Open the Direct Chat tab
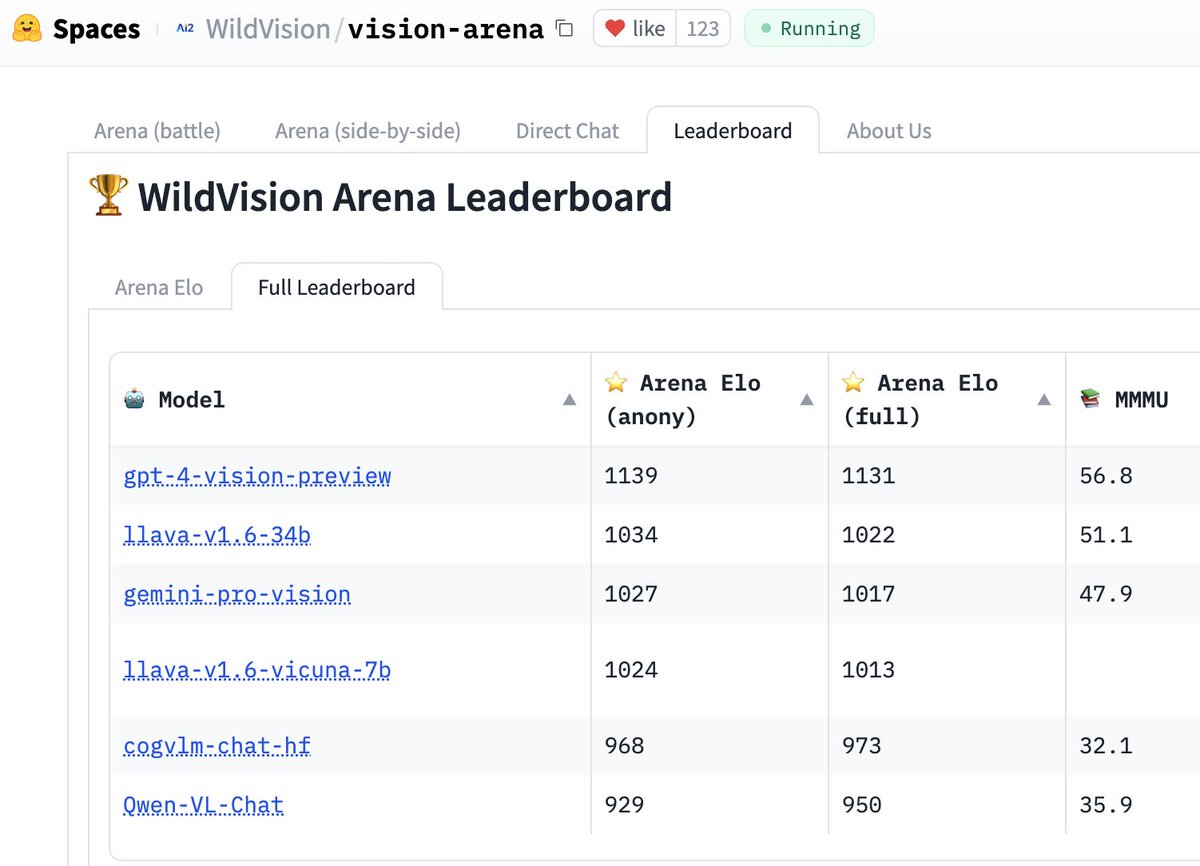Screen dimensions: 1200x866 [567, 131]
